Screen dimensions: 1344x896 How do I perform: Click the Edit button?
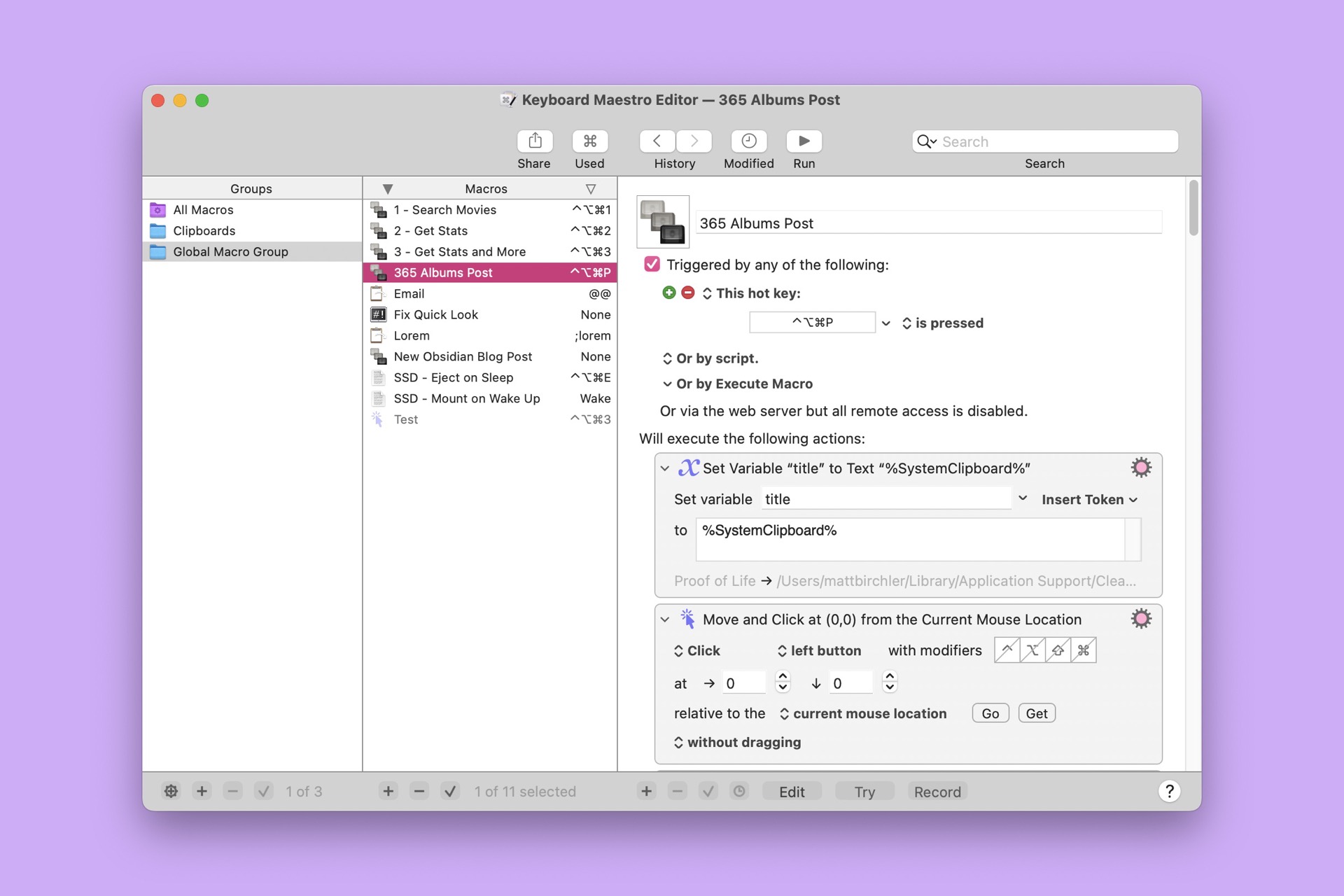point(792,792)
